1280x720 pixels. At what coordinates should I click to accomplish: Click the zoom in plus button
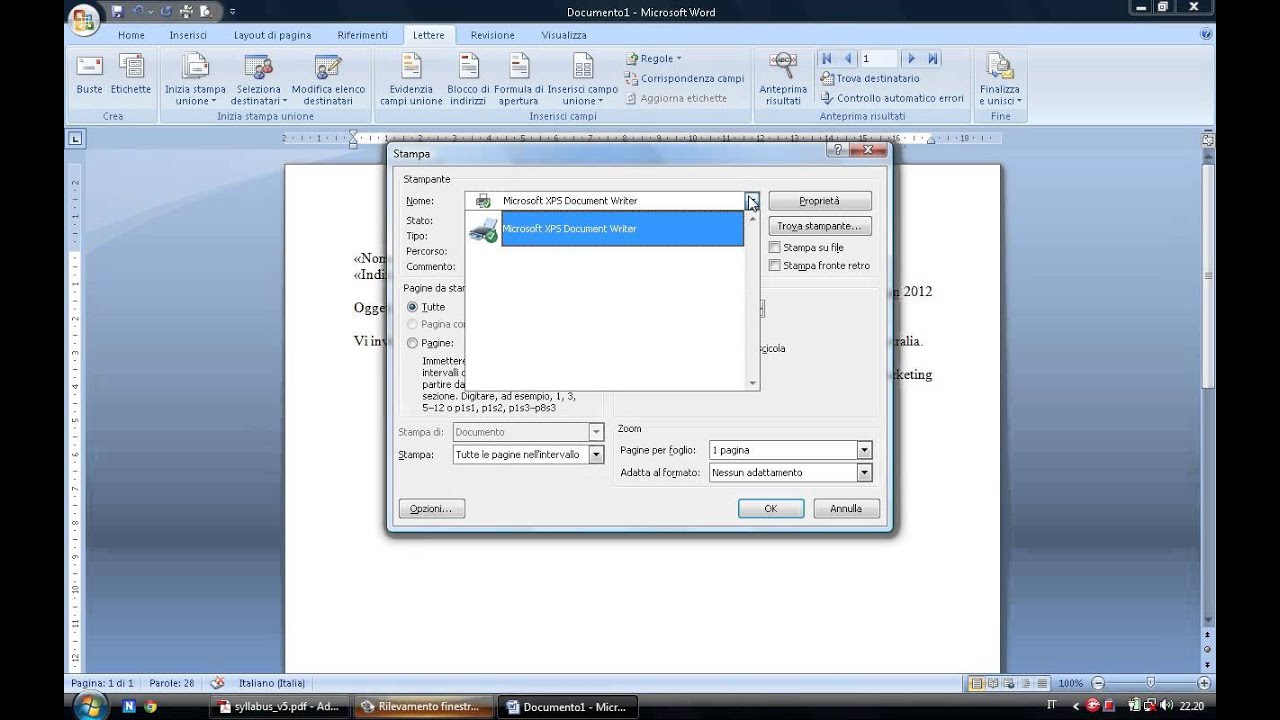coord(1206,683)
